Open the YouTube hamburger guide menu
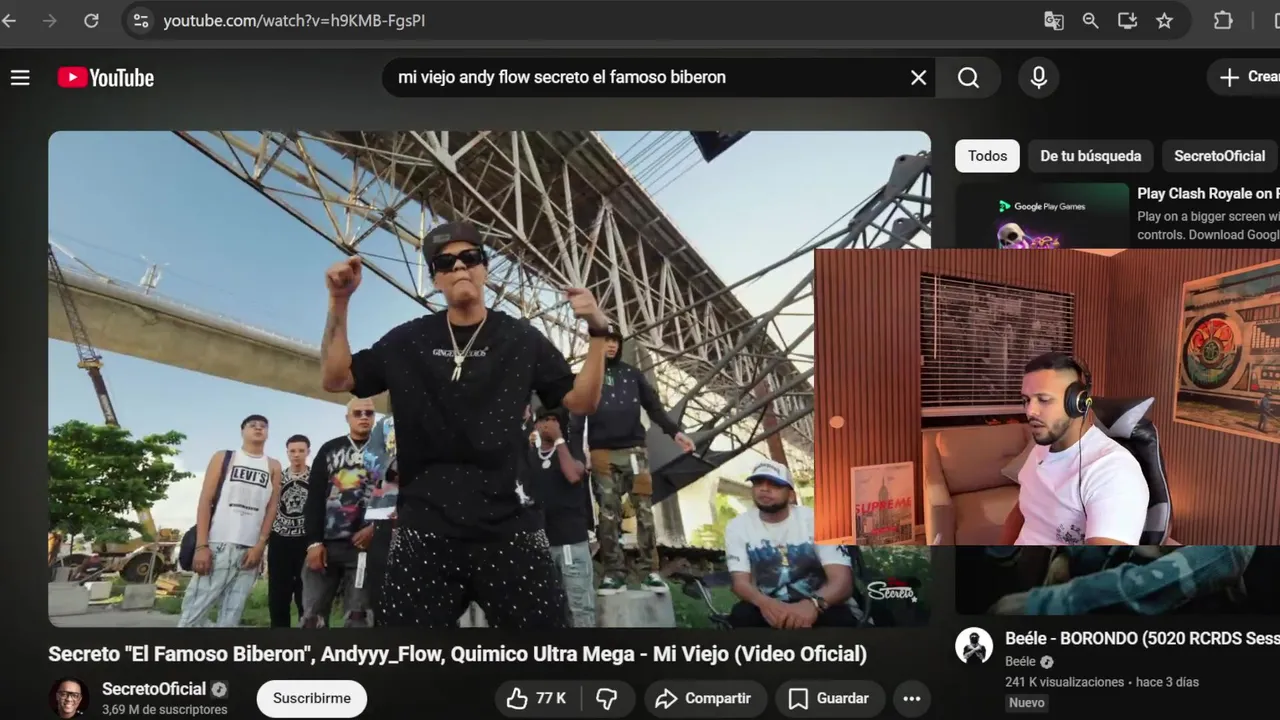Image resolution: width=1280 pixels, height=720 pixels. pyautogui.click(x=20, y=78)
